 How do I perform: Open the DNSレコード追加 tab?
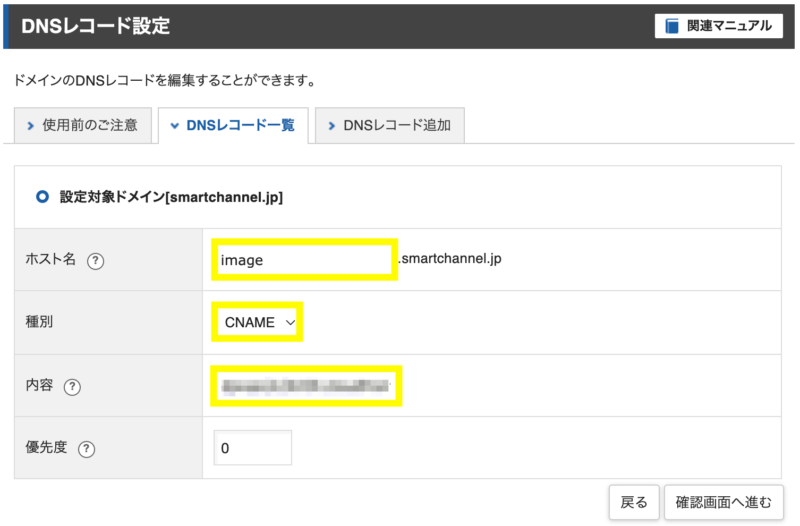click(390, 126)
